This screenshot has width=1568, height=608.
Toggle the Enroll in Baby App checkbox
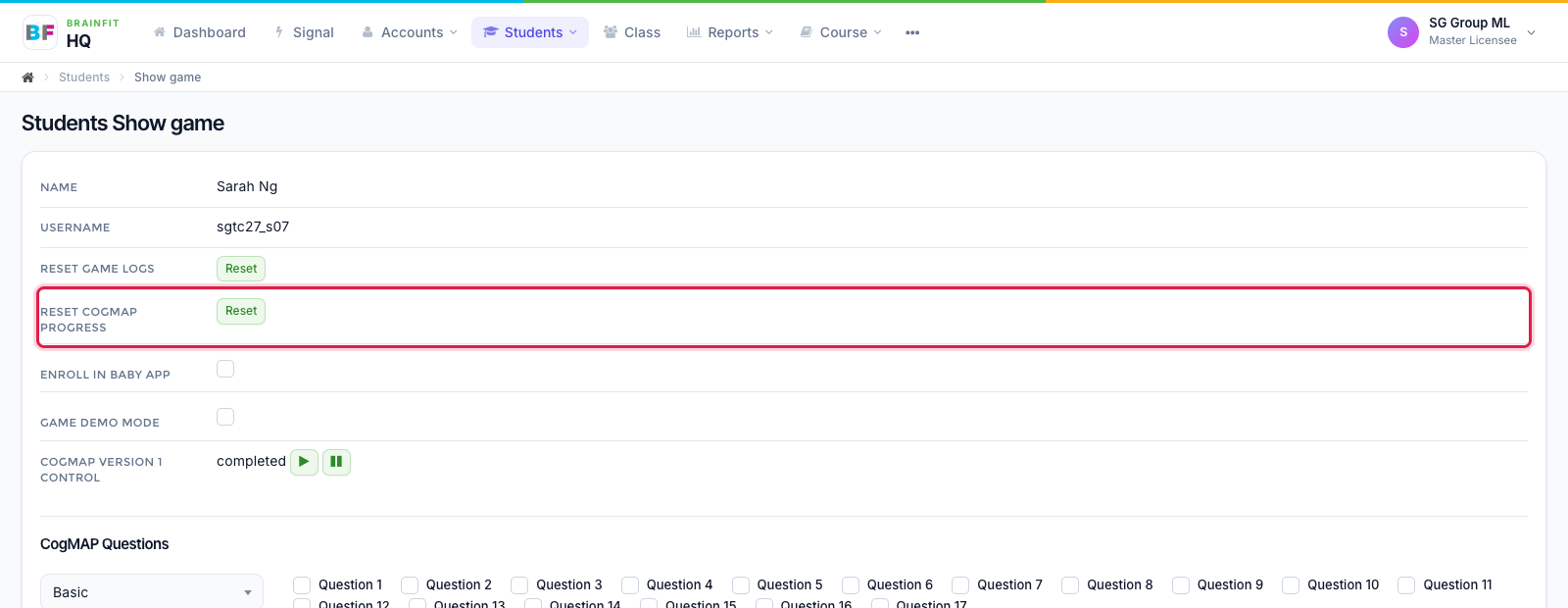(x=225, y=369)
